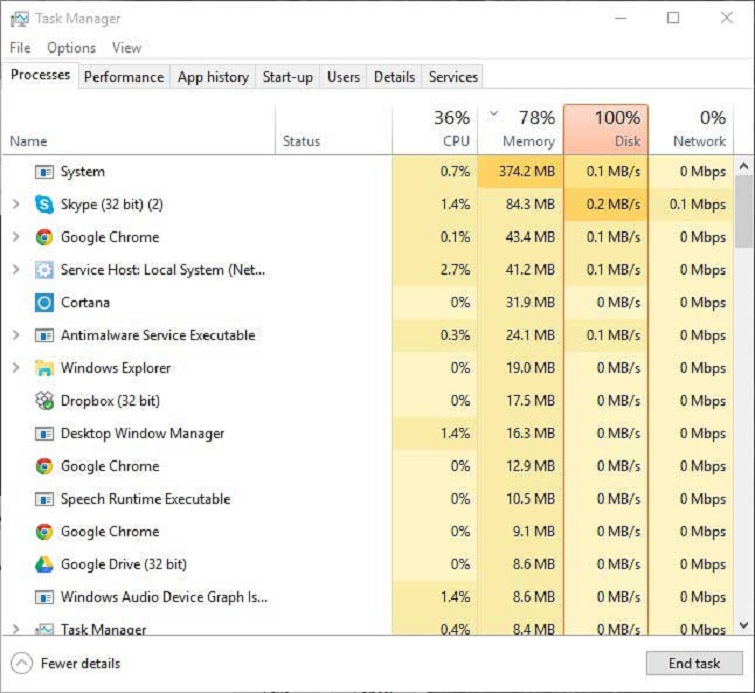Click the scrollbar down arrow

point(744,625)
